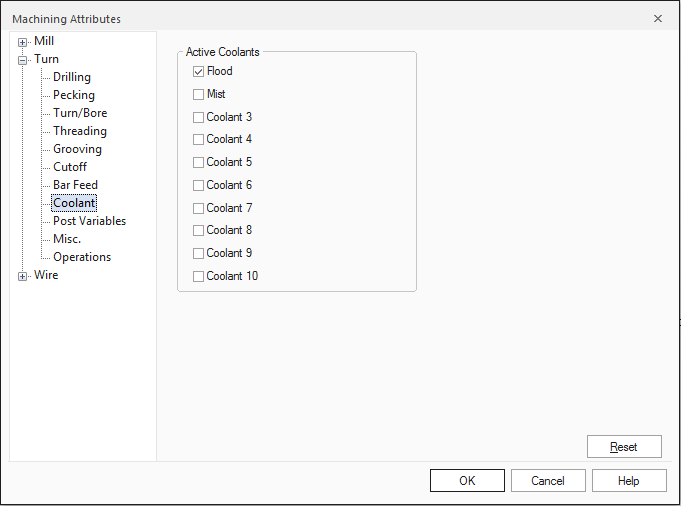The height and width of the screenshot is (506, 681).
Task: Check the Coolant 3 checkbox
Action: (x=199, y=117)
